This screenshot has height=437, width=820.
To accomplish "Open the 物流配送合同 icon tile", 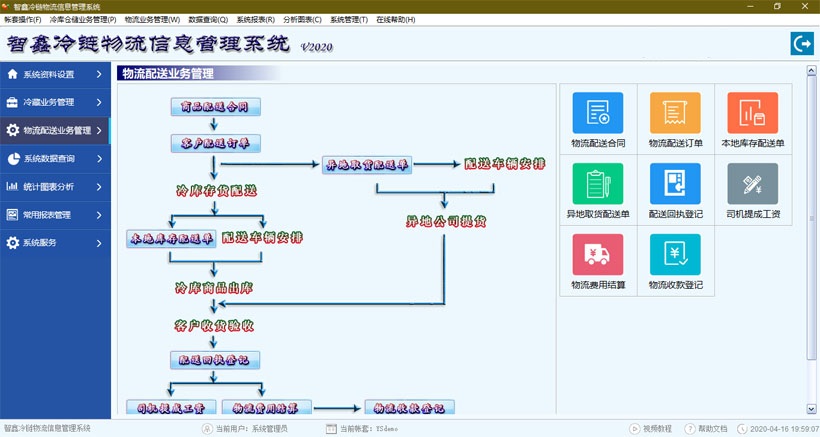I will click(x=598, y=113).
